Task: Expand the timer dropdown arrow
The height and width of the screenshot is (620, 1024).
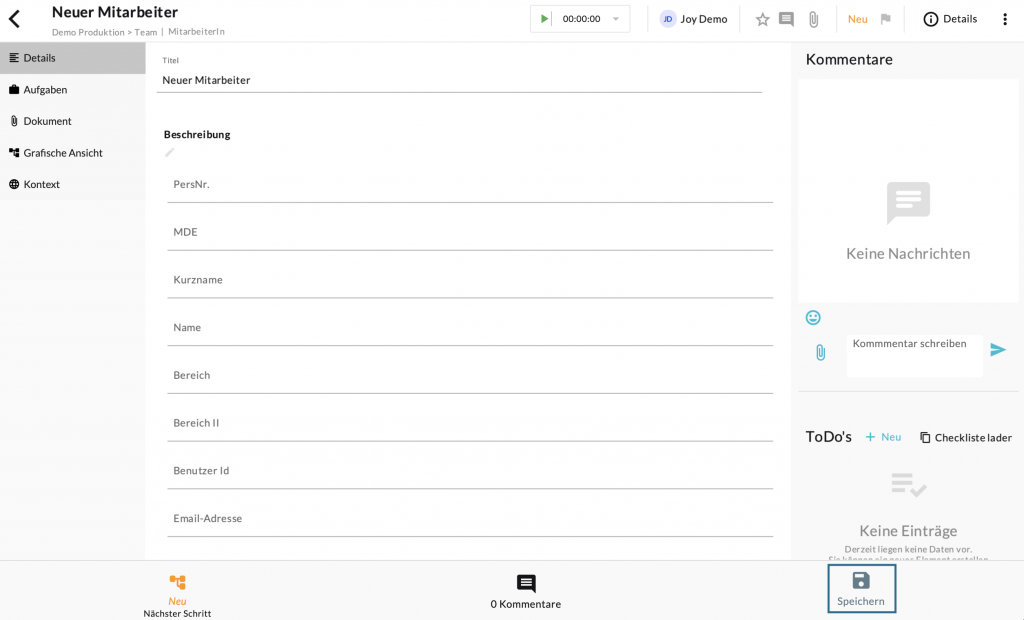Action: tap(616, 19)
